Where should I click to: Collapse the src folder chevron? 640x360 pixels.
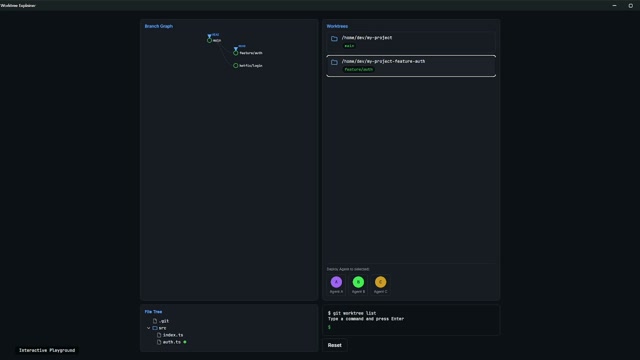pyautogui.click(x=149, y=328)
